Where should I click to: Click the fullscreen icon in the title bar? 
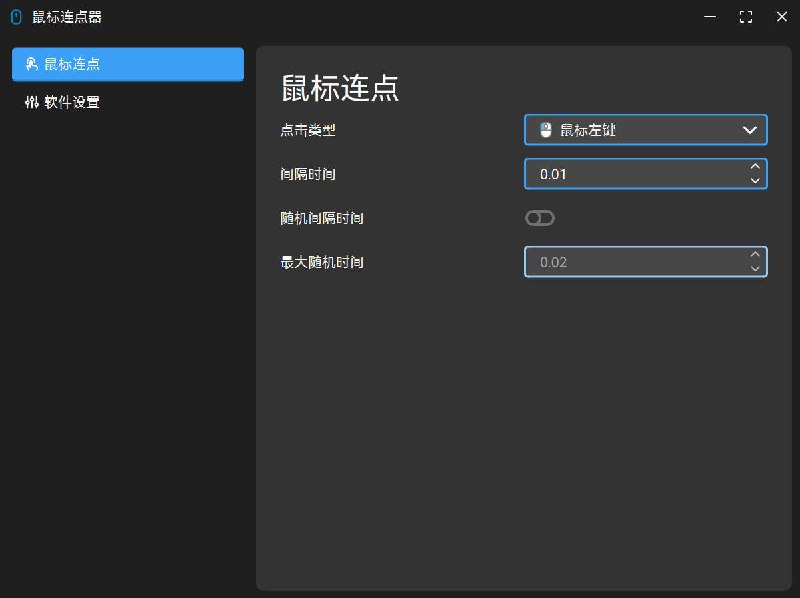pyautogui.click(x=745, y=16)
